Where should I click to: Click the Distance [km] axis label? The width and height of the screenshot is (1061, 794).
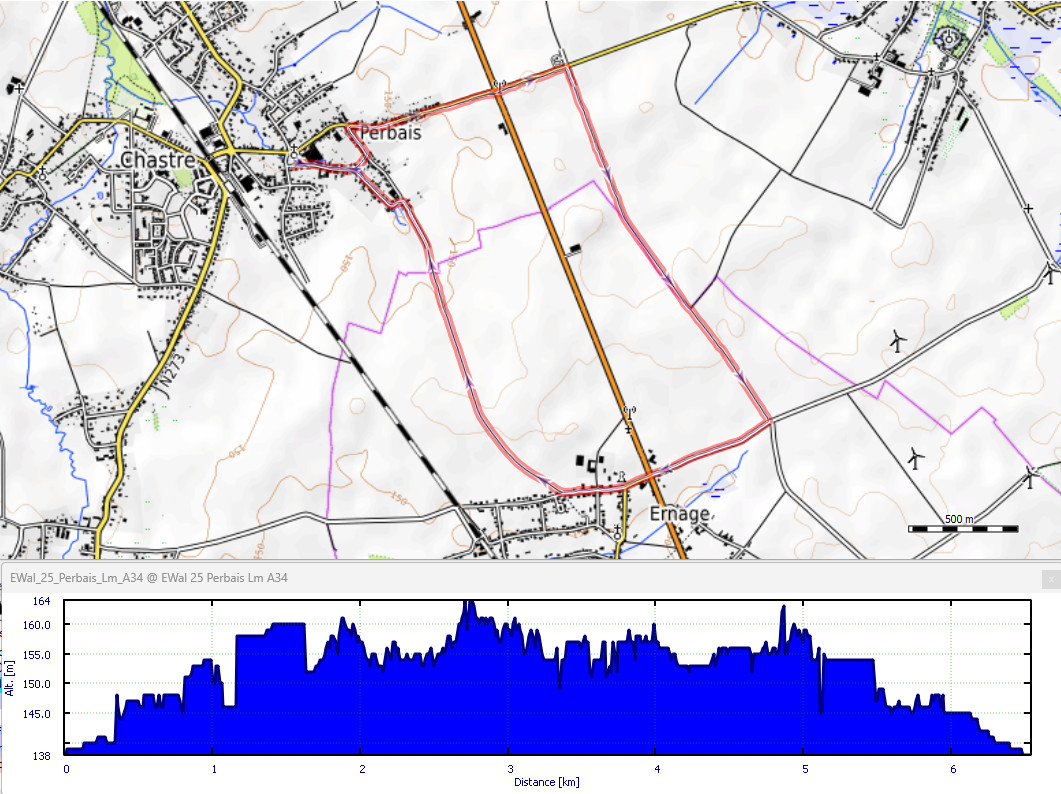(x=546, y=782)
